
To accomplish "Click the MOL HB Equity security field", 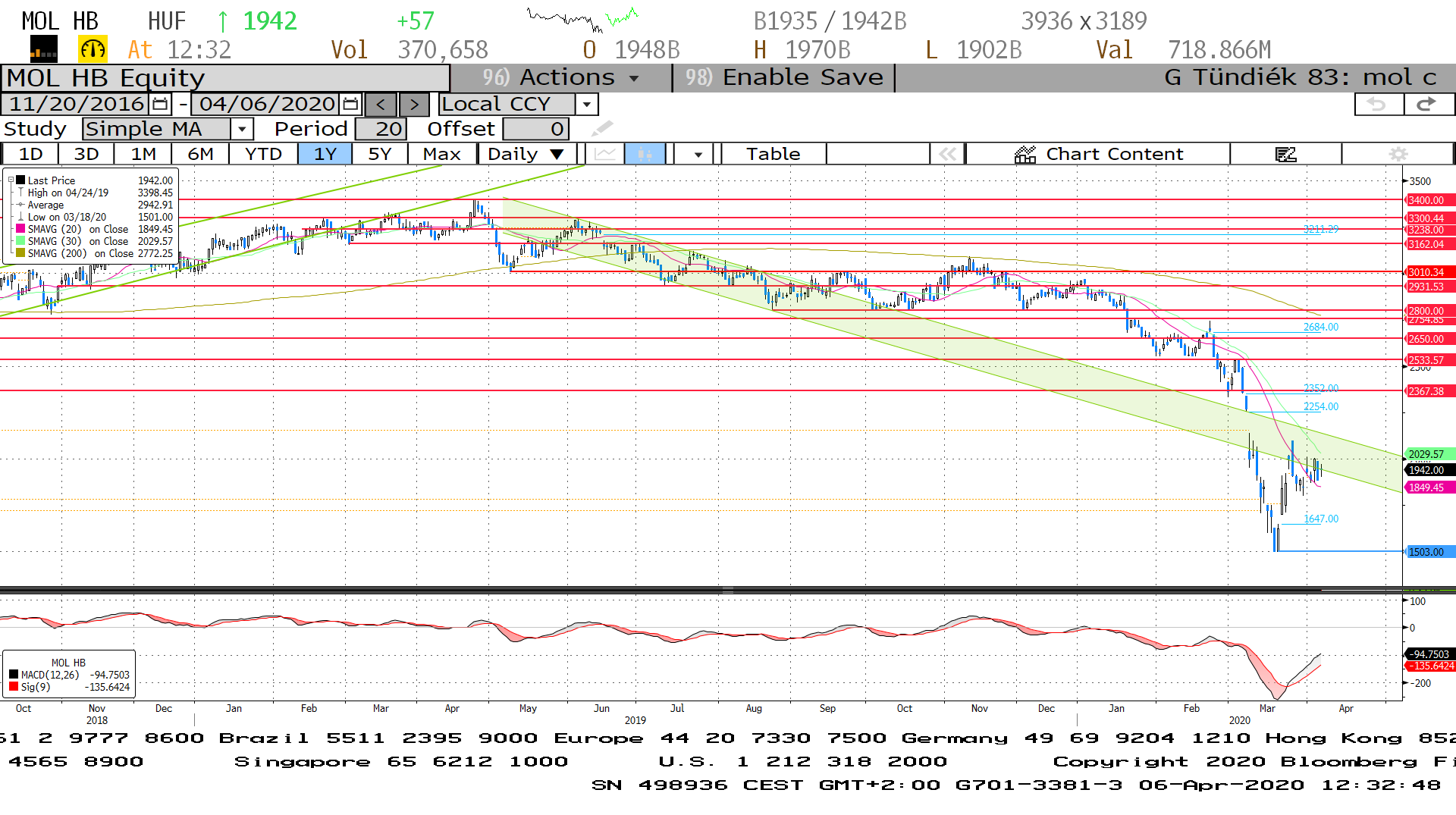I will click(226, 77).
